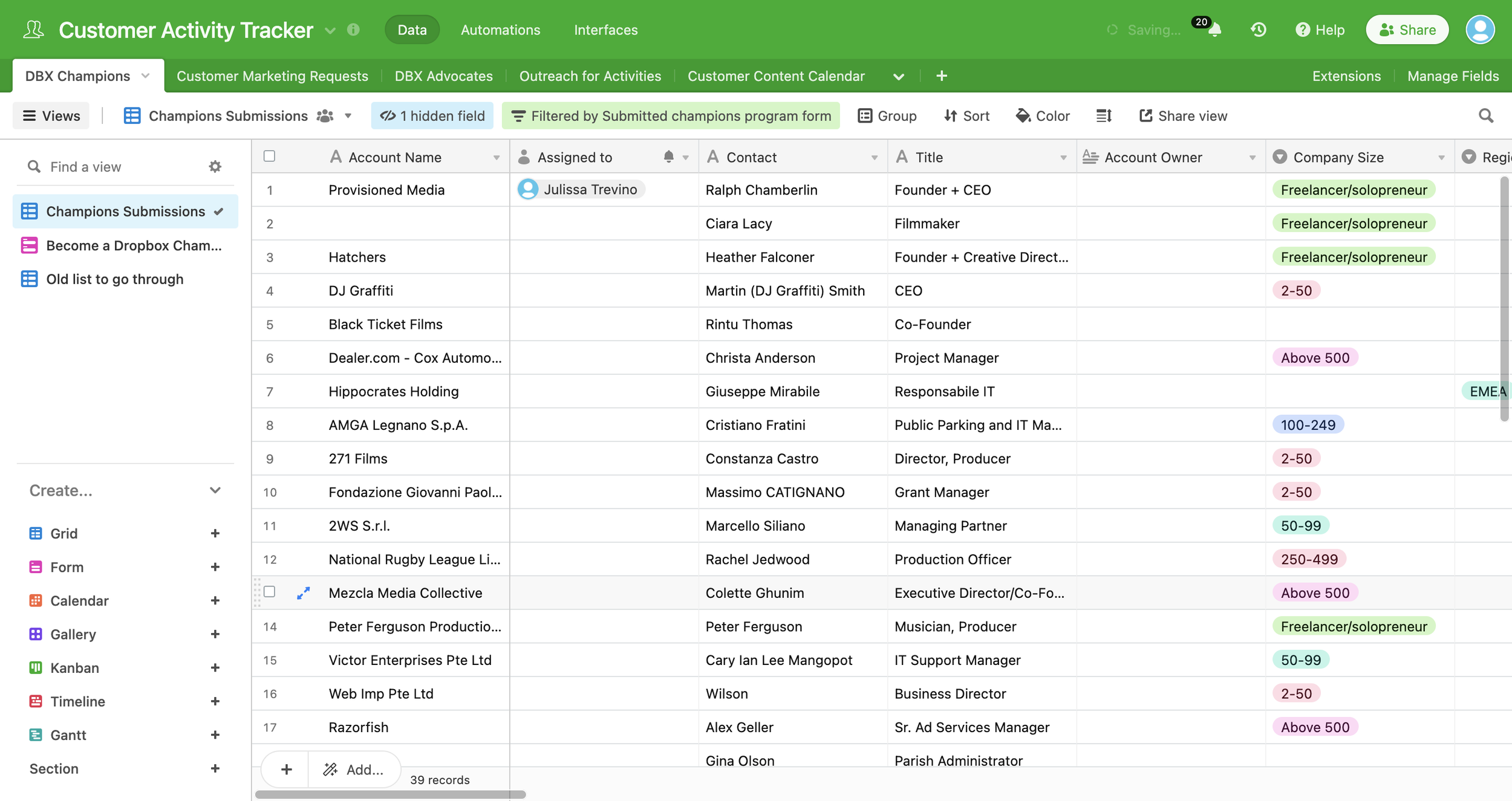Click Share view button
The image size is (1512, 801).
tap(1183, 115)
